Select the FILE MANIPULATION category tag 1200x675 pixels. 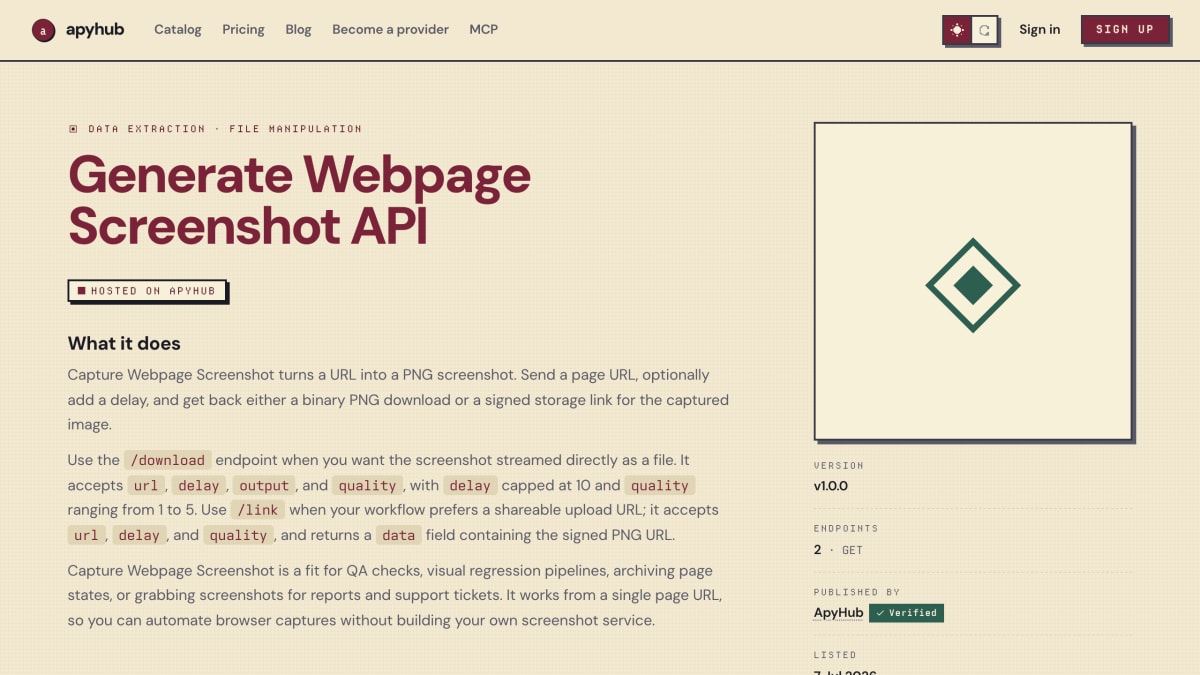296,129
